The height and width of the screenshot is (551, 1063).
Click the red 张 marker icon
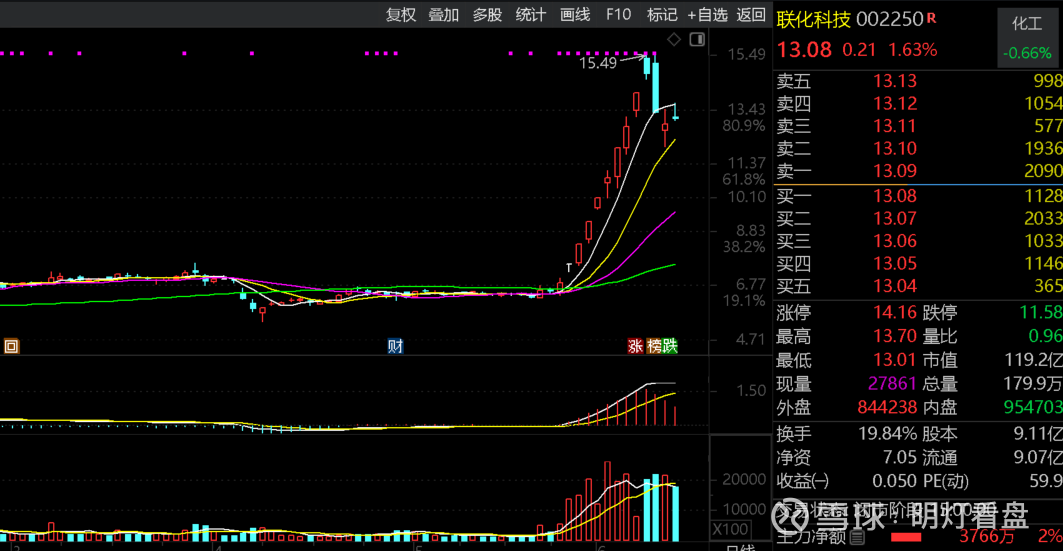point(634,347)
